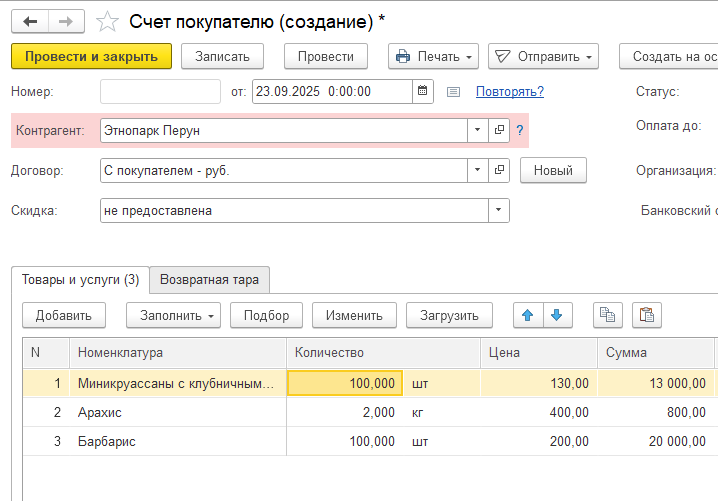Click sum cell 20 000,00
718x501 pixels.
656,441
